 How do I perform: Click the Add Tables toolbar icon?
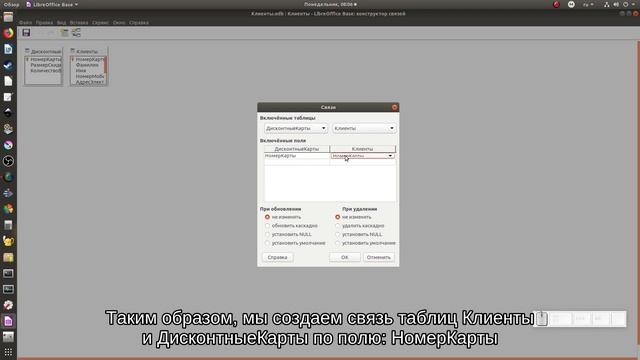pyautogui.click(x=64, y=33)
